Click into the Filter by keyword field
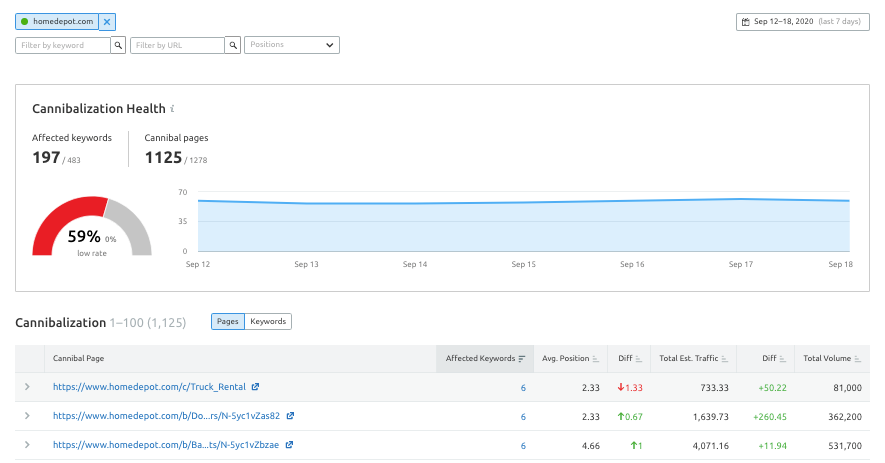 [62, 45]
